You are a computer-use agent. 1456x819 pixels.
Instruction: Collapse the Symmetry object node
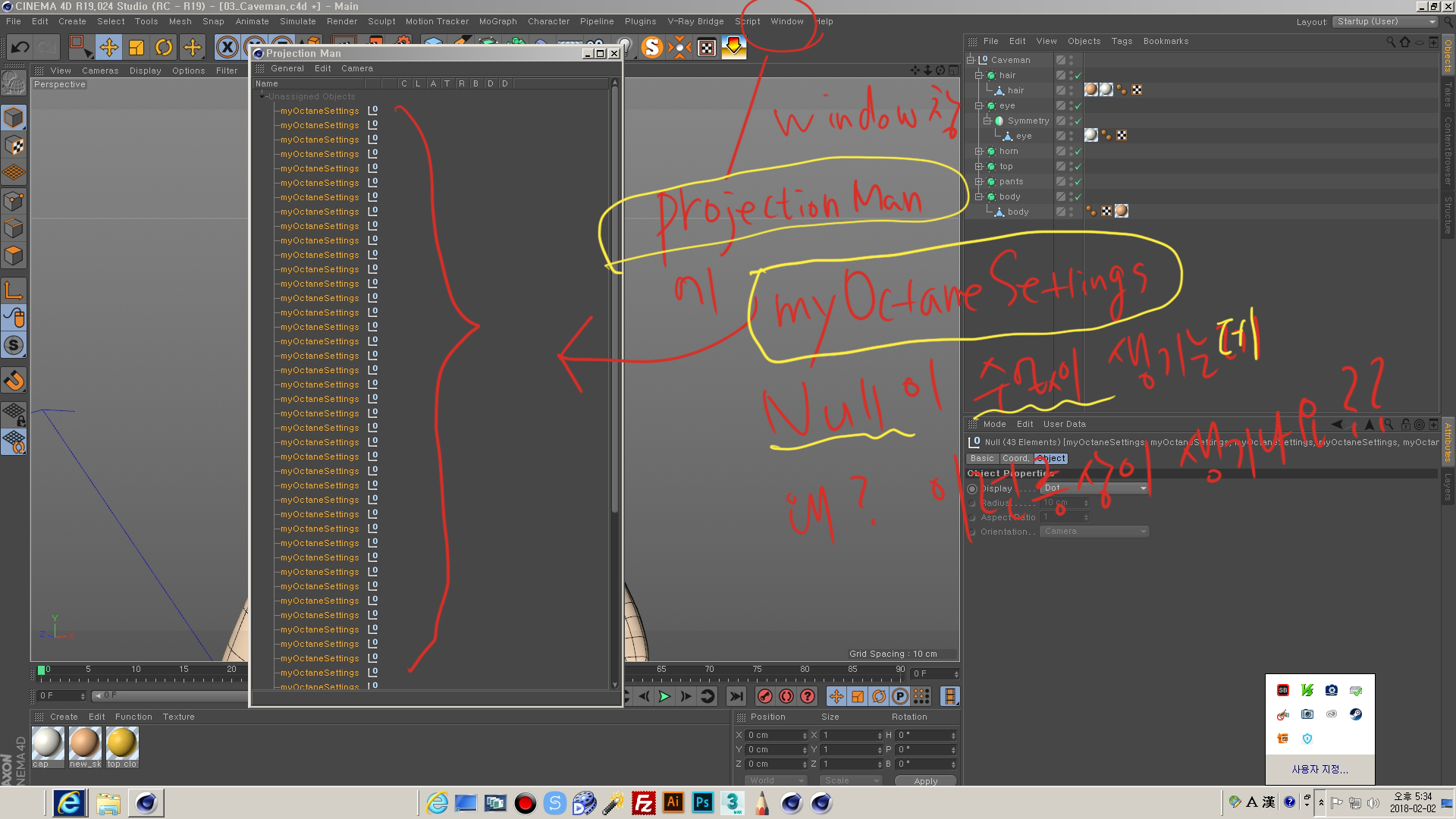click(x=987, y=121)
